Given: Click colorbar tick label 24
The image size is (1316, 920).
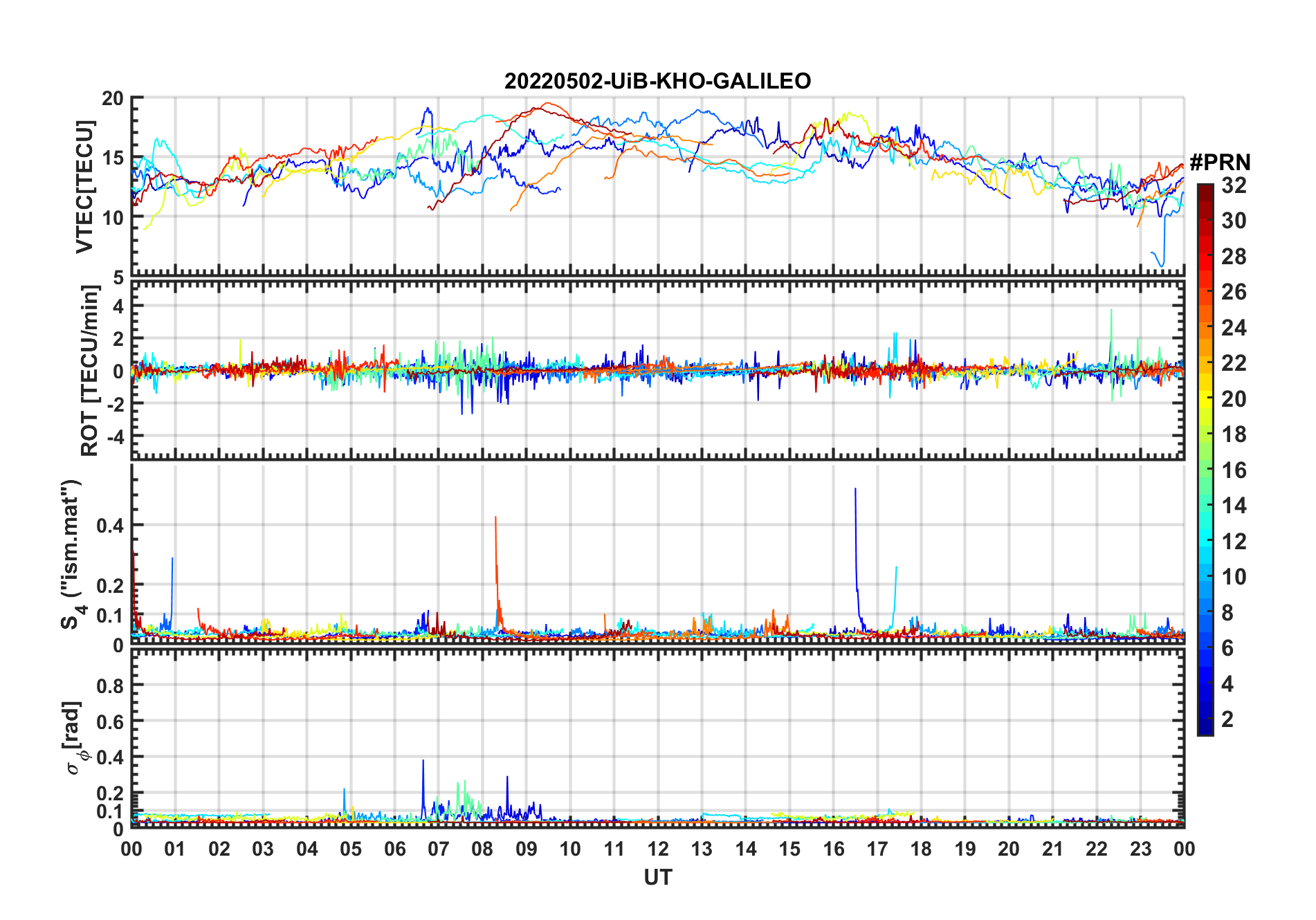Looking at the screenshot, I should [x=1234, y=328].
